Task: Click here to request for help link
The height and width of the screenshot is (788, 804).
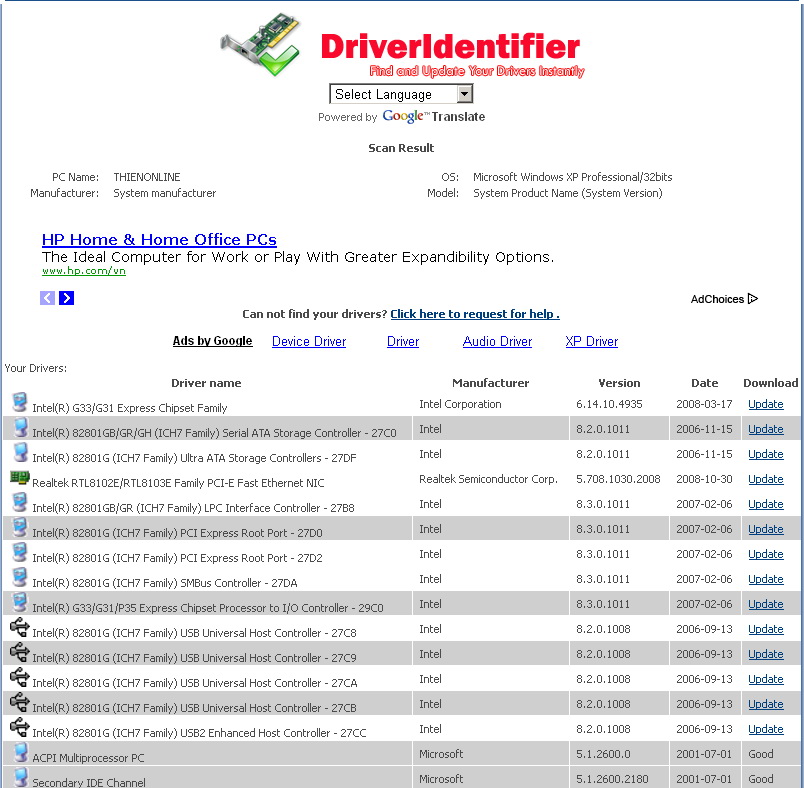Action: tap(475, 314)
